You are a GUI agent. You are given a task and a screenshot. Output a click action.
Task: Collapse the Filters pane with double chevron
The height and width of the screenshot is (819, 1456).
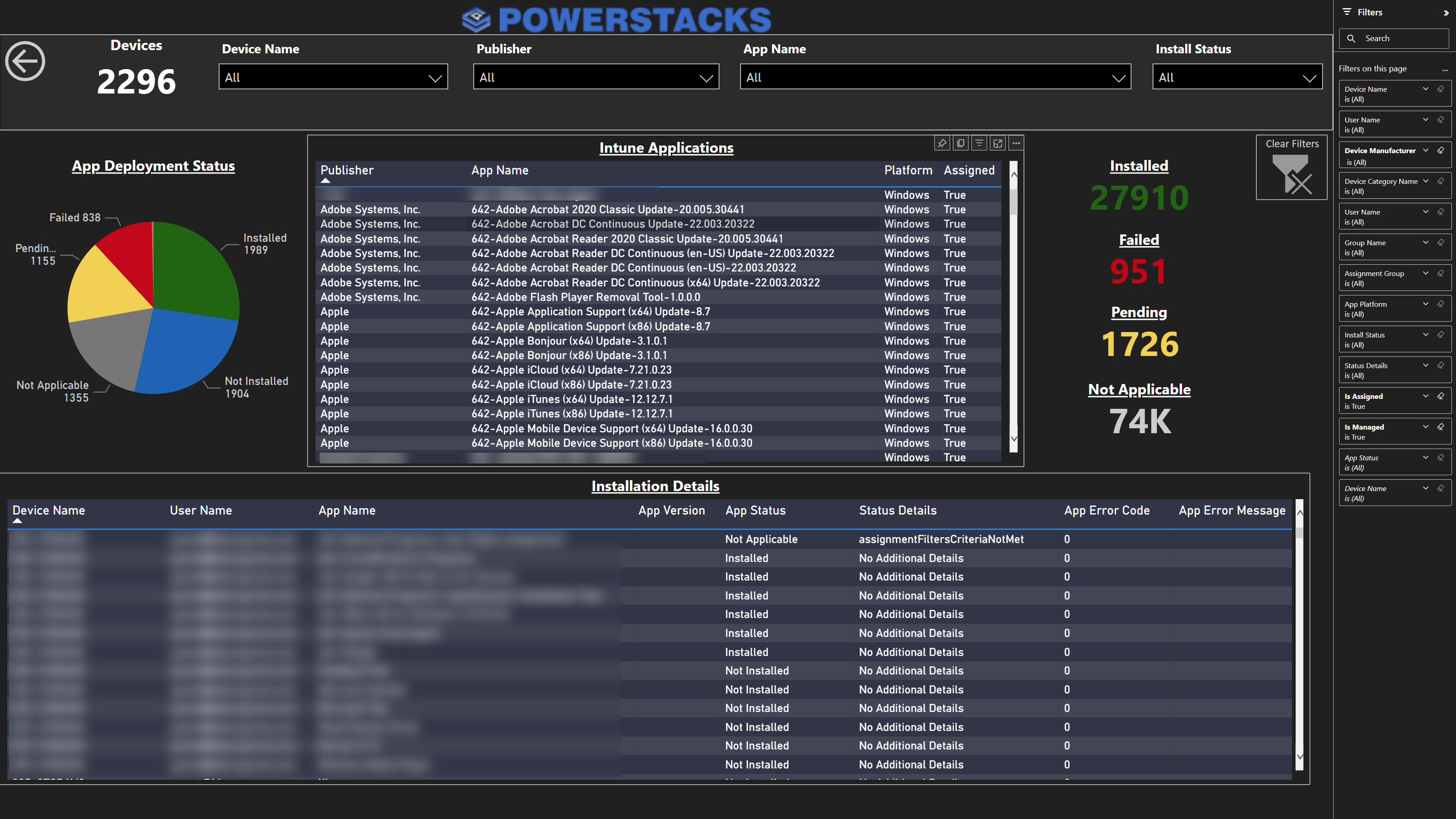tap(1446, 13)
